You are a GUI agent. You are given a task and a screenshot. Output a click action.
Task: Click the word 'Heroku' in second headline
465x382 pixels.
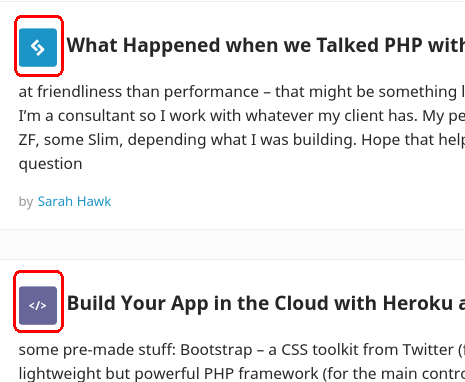(418, 303)
